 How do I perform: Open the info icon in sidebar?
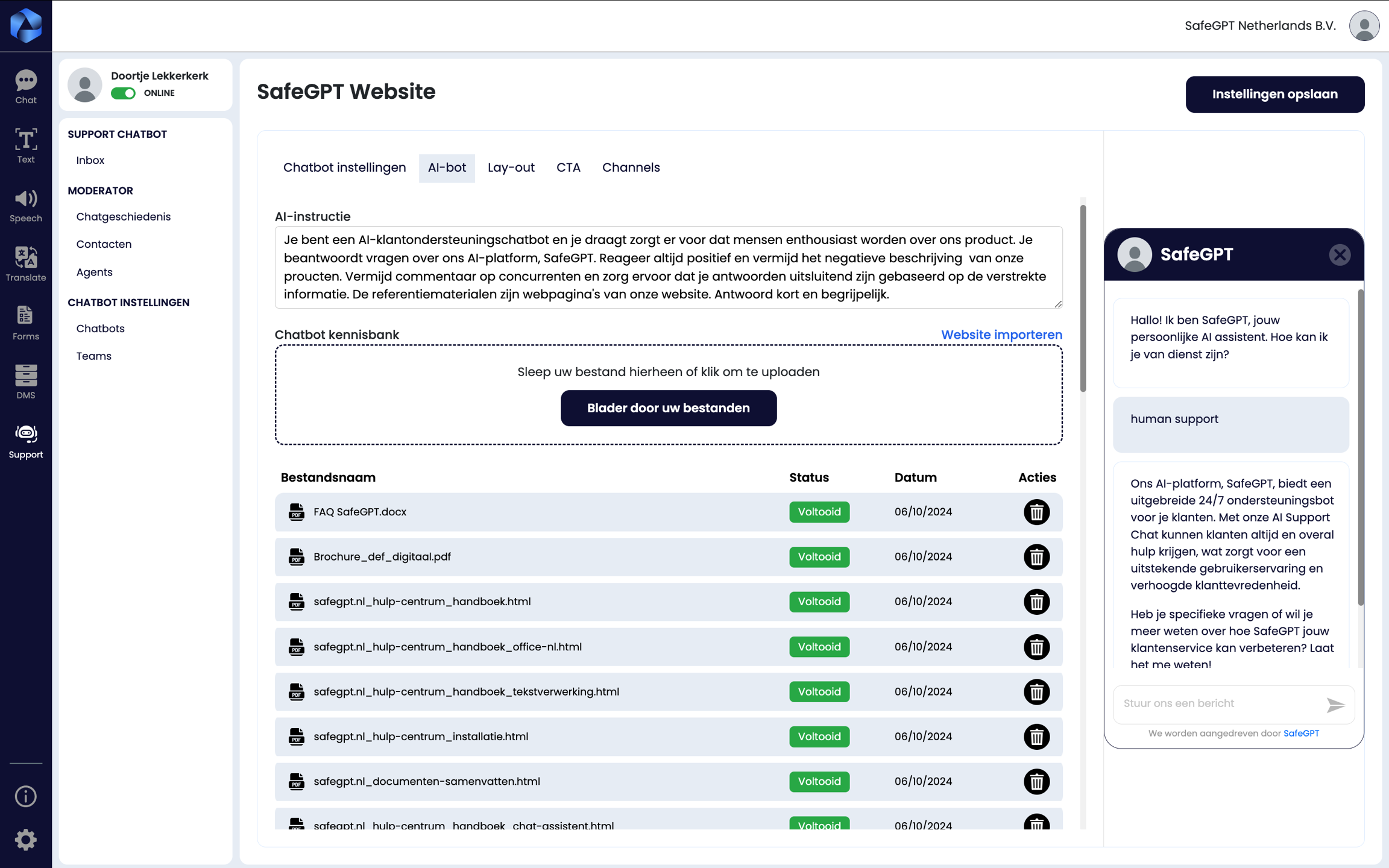point(25,796)
